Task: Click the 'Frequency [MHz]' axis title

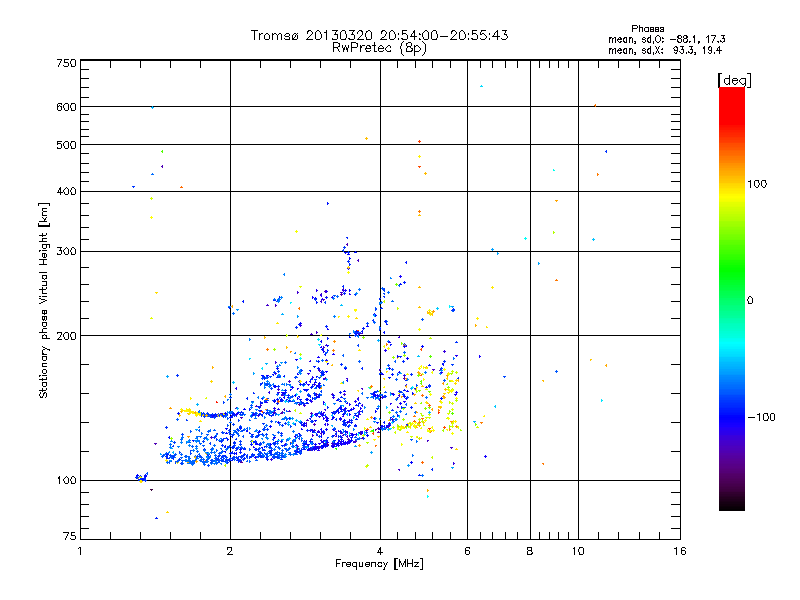Action: (379, 564)
